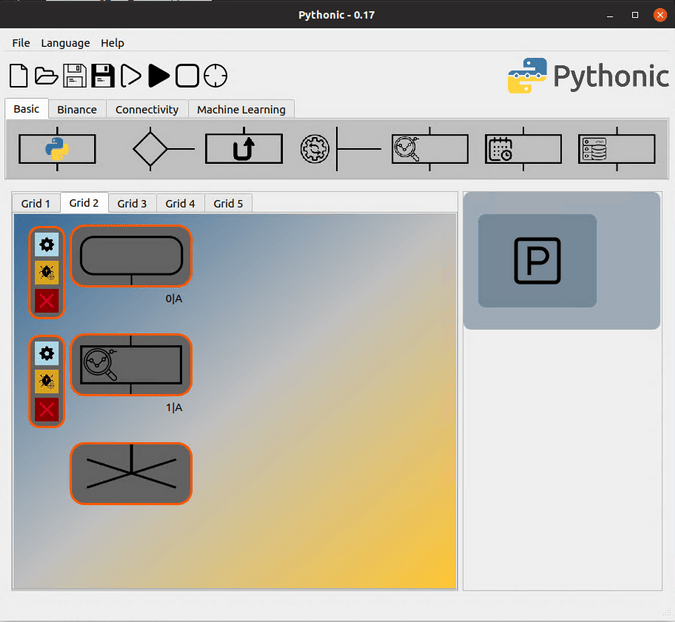Toggle debug bug icon on element 1|A
This screenshot has width=675, height=622.
coord(47,381)
